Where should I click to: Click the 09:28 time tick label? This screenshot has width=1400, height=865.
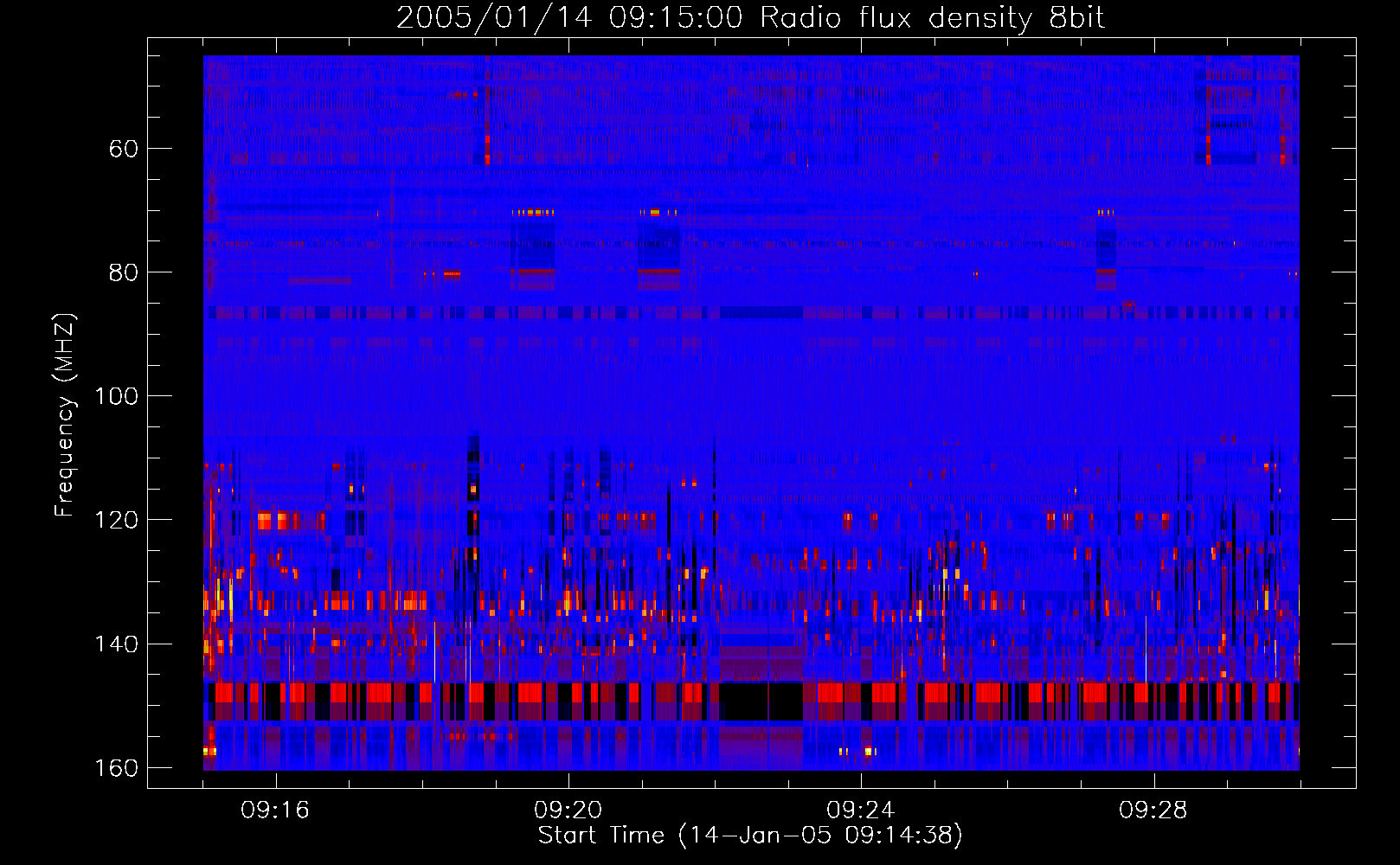coord(1153,811)
